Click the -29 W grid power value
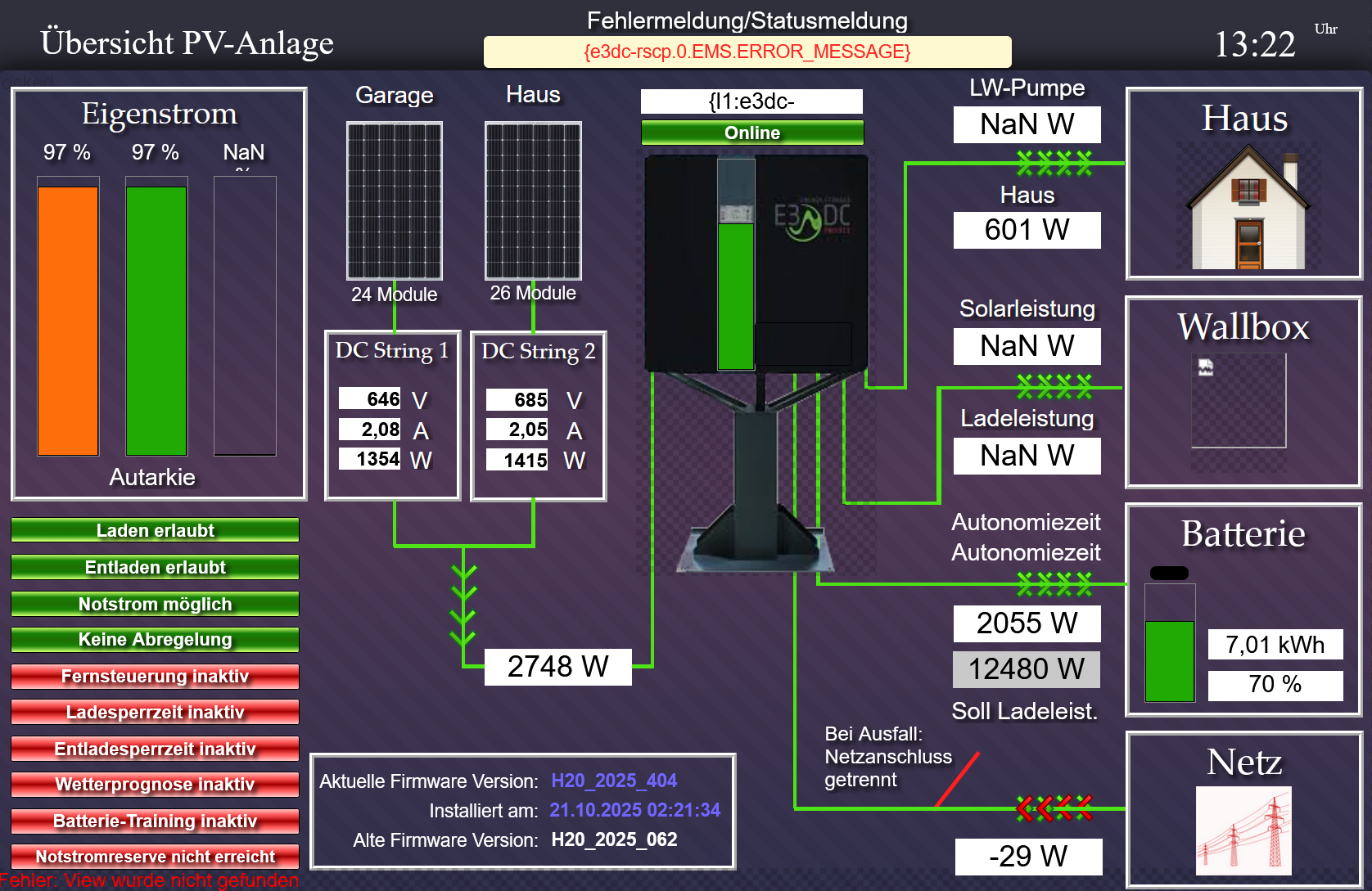 point(1029,857)
